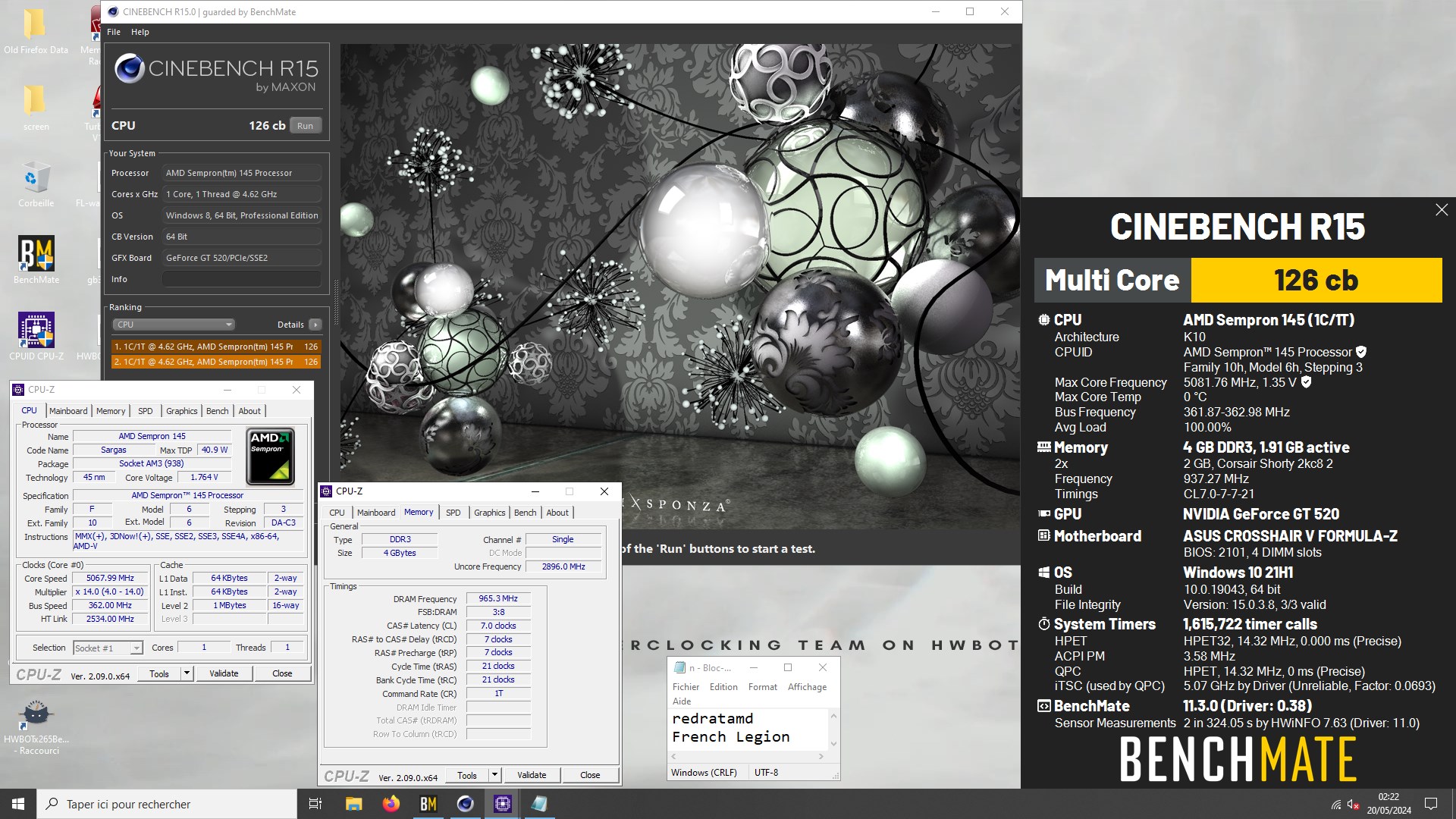Open Bench tab in Memory CPU-Z window

(526, 513)
